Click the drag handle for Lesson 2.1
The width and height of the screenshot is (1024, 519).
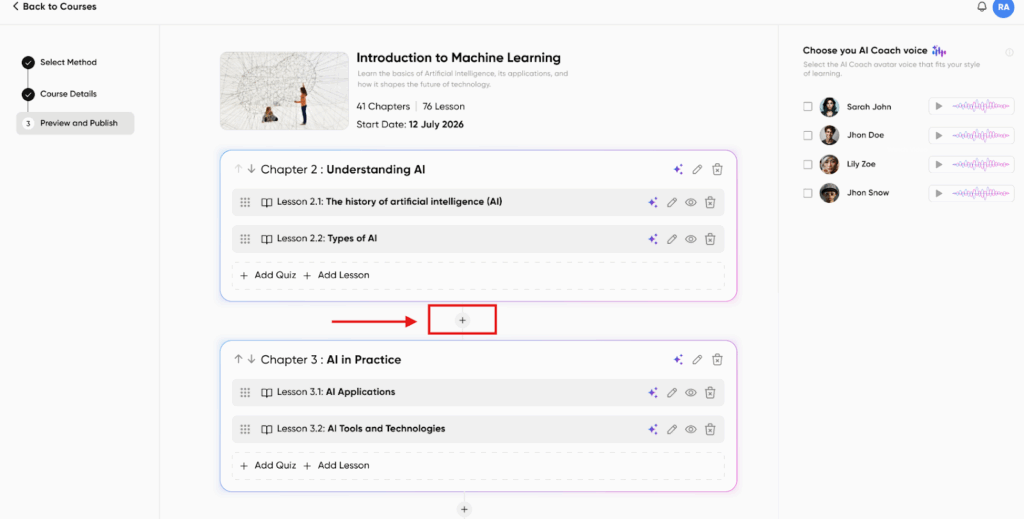245,202
